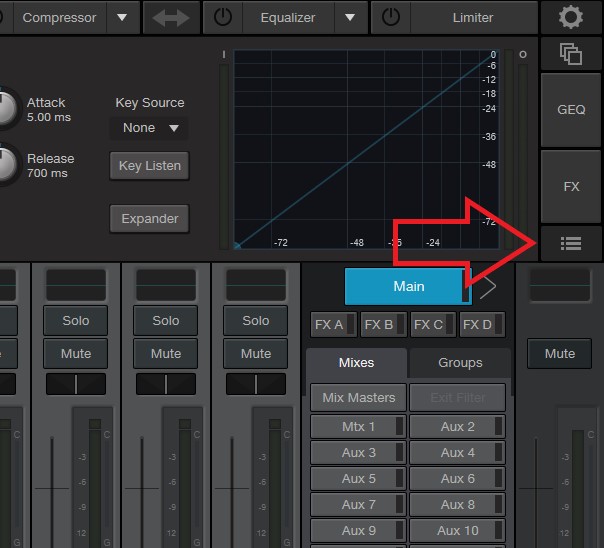Image resolution: width=604 pixels, height=548 pixels.
Task: Enable Key Listen
Action: pos(149,166)
